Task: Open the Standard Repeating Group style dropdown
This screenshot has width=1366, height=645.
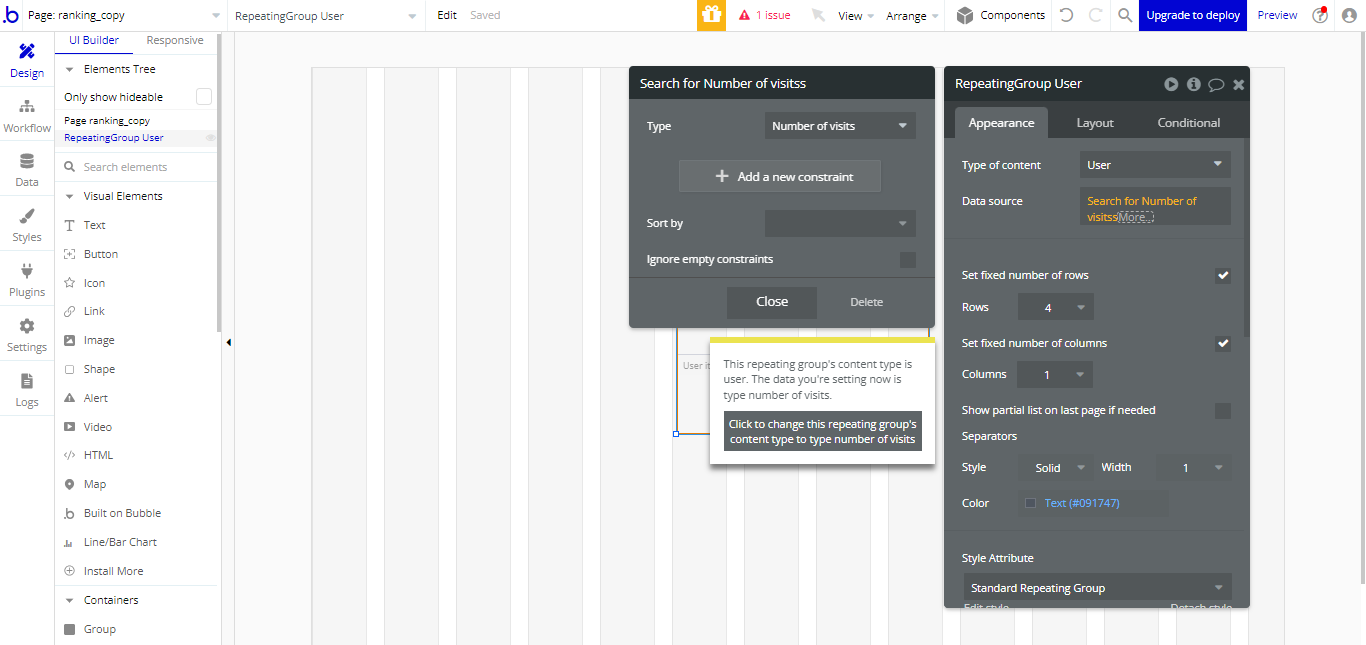Action: pyautogui.click(x=1098, y=588)
